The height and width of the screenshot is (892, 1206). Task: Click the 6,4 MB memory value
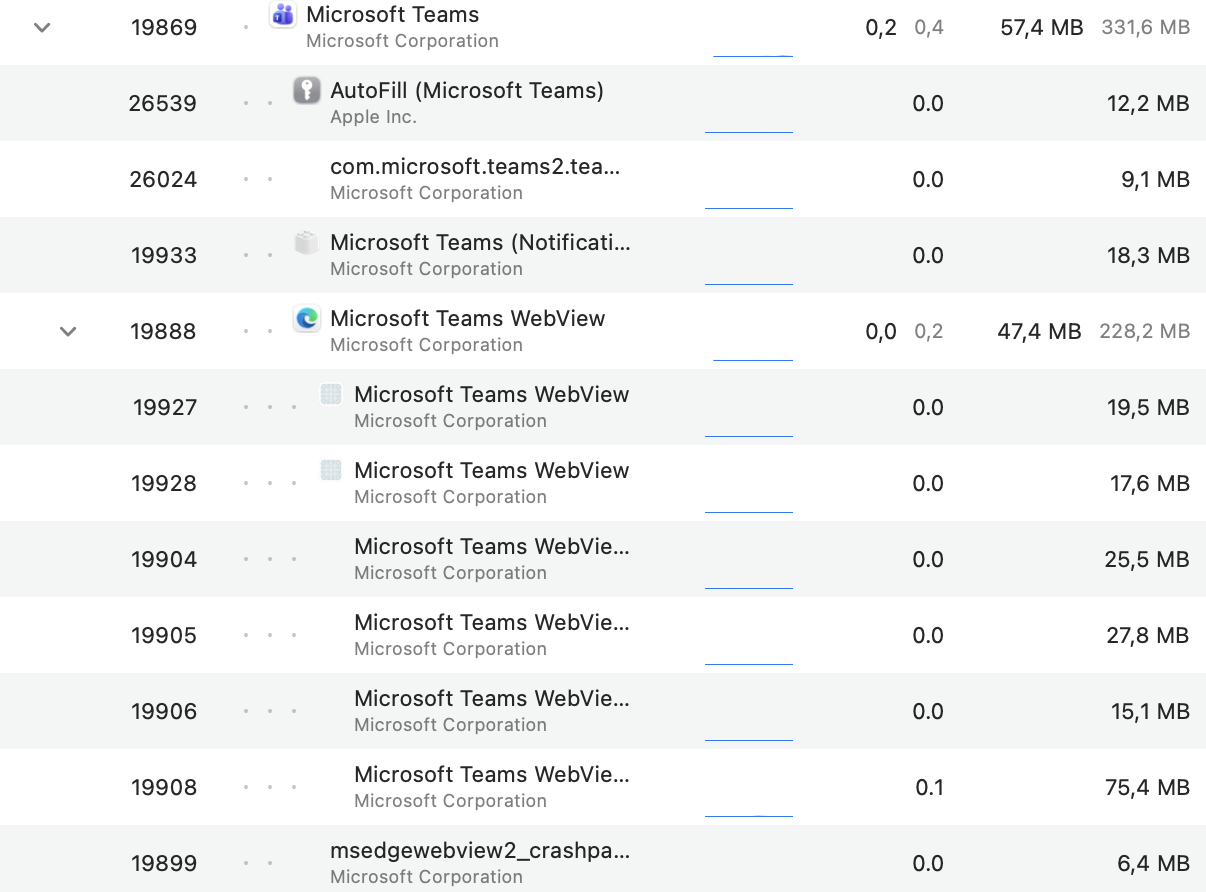pyautogui.click(x=1155, y=863)
